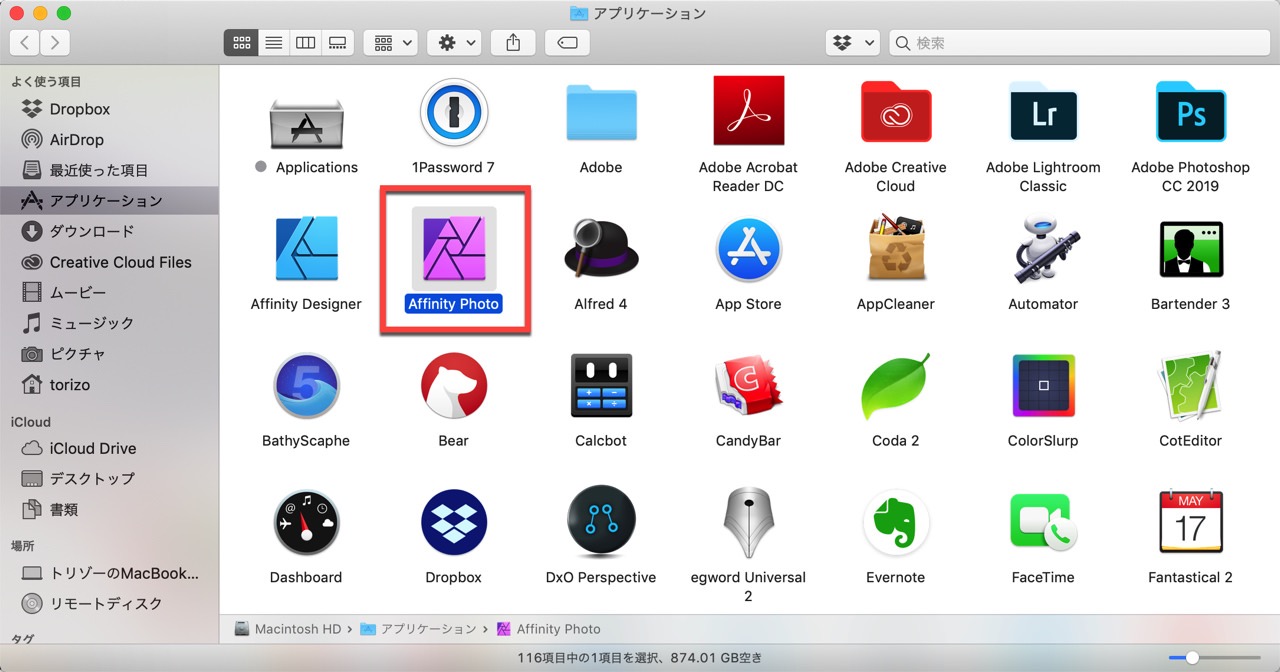1280x672 pixels.
Task: Select Adobe Photoshop CC 2019 icon
Action: click(1190, 112)
